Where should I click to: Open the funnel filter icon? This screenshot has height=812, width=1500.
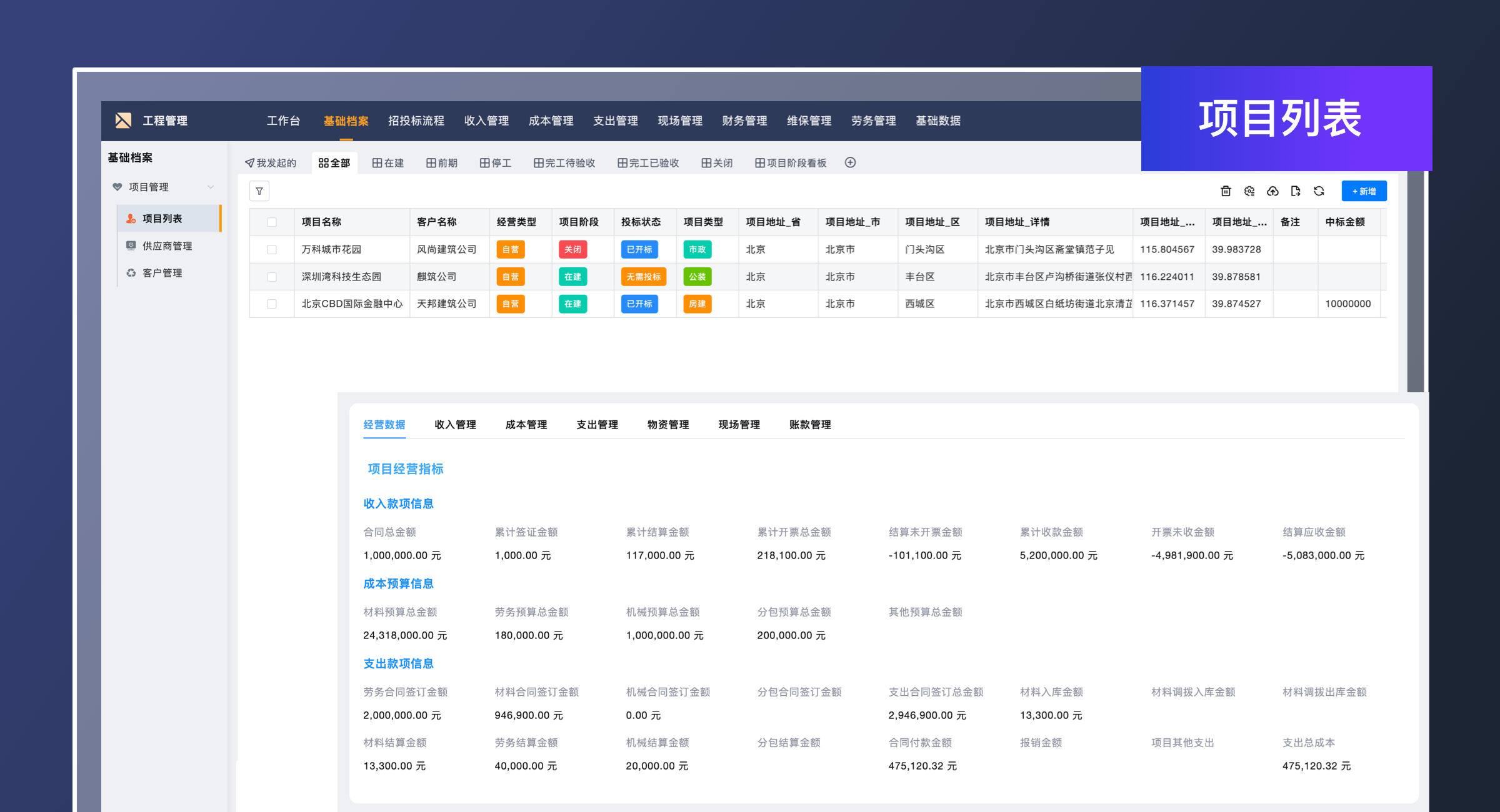point(259,191)
